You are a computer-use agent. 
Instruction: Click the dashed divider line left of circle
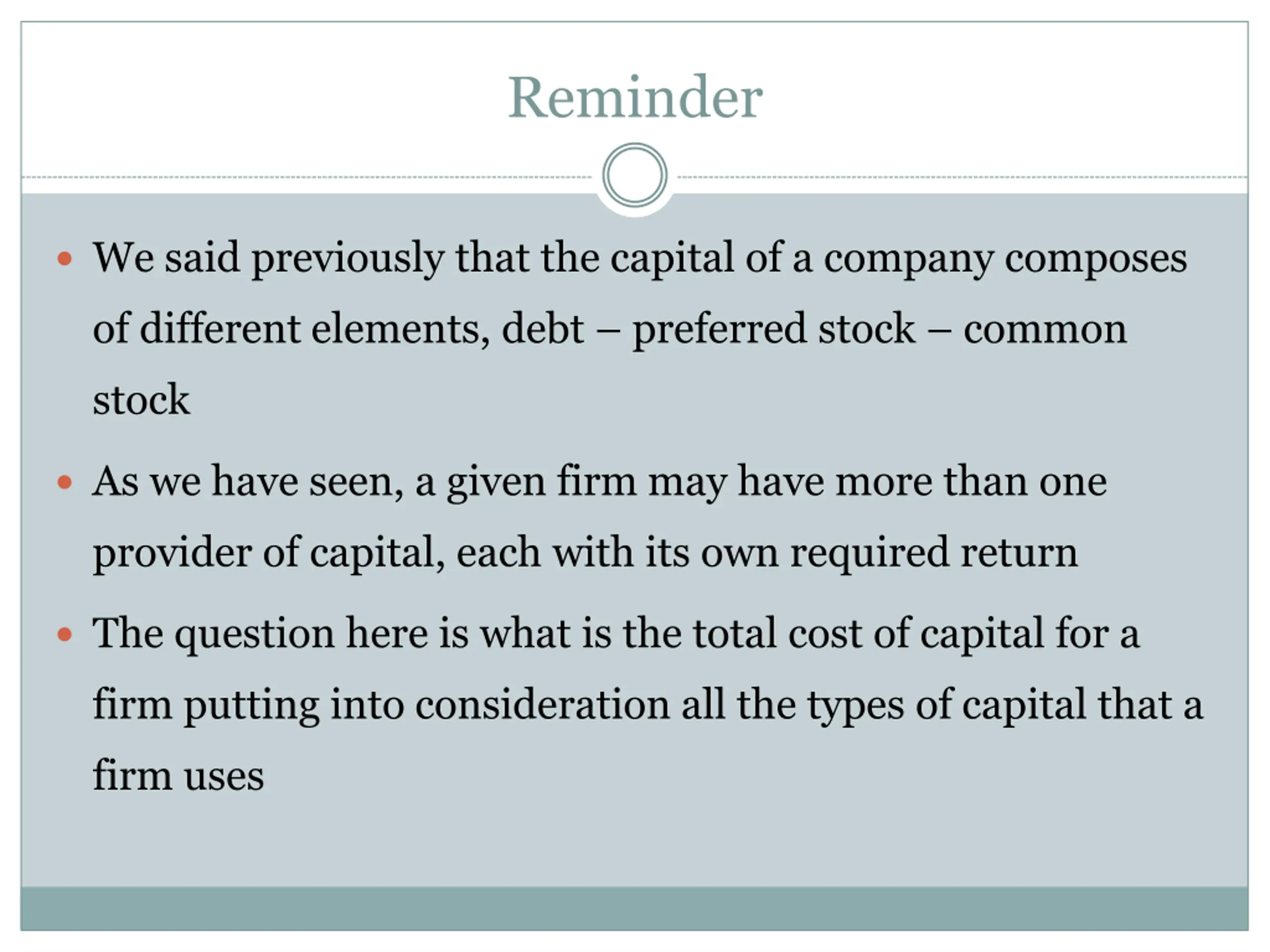pyautogui.click(x=307, y=177)
